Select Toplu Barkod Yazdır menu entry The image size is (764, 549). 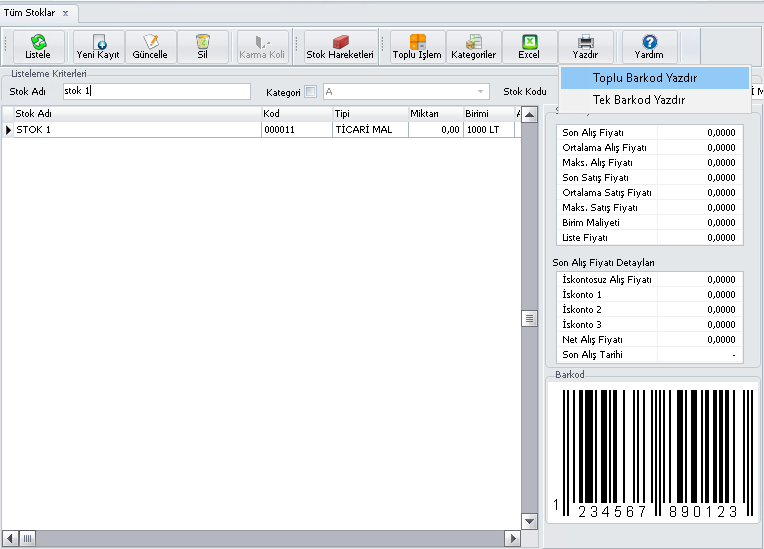pyautogui.click(x=645, y=77)
